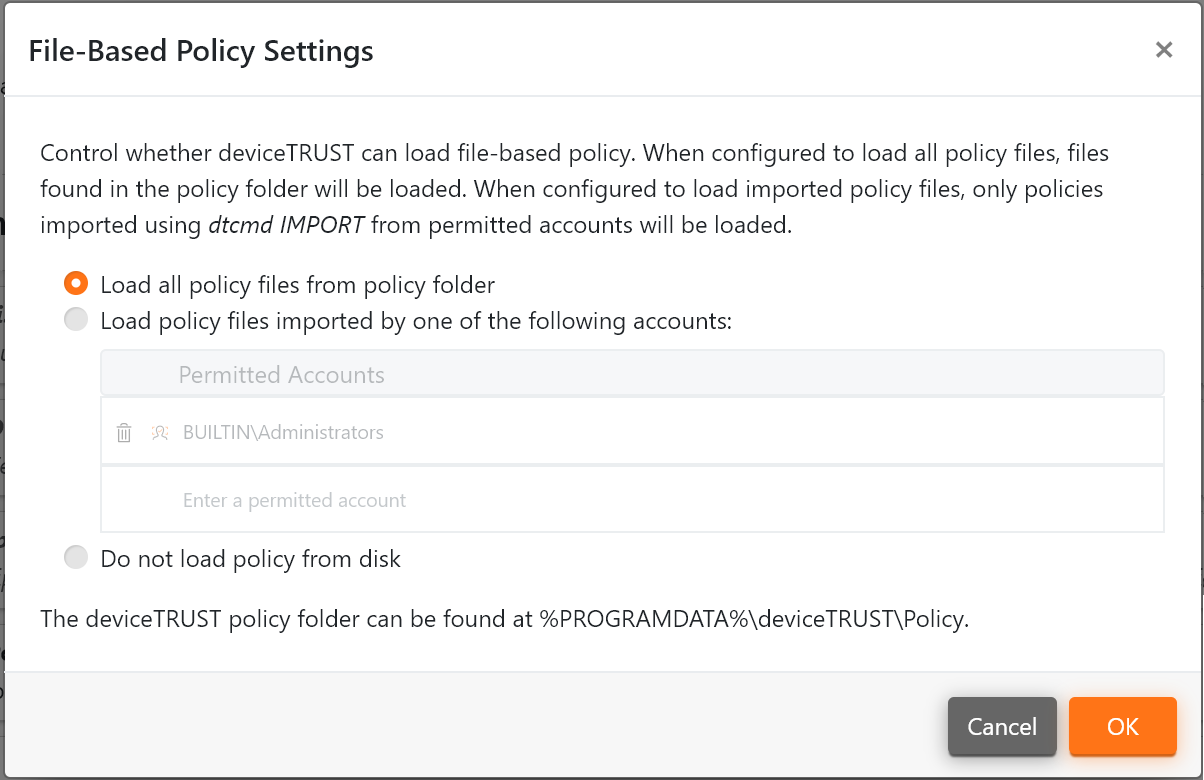The height and width of the screenshot is (780, 1204).
Task: Confirm the settings with OK
Action: pyautogui.click(x=1122, y=727)
